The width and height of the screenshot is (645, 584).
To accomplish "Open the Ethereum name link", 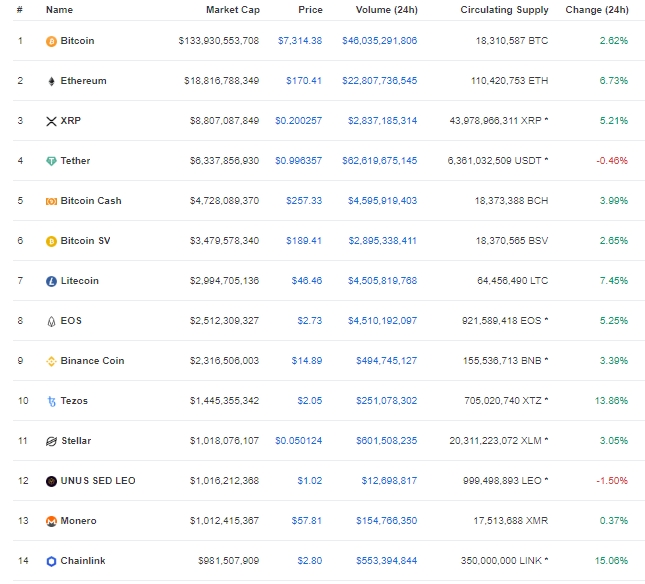I will [x=84, y=81].
